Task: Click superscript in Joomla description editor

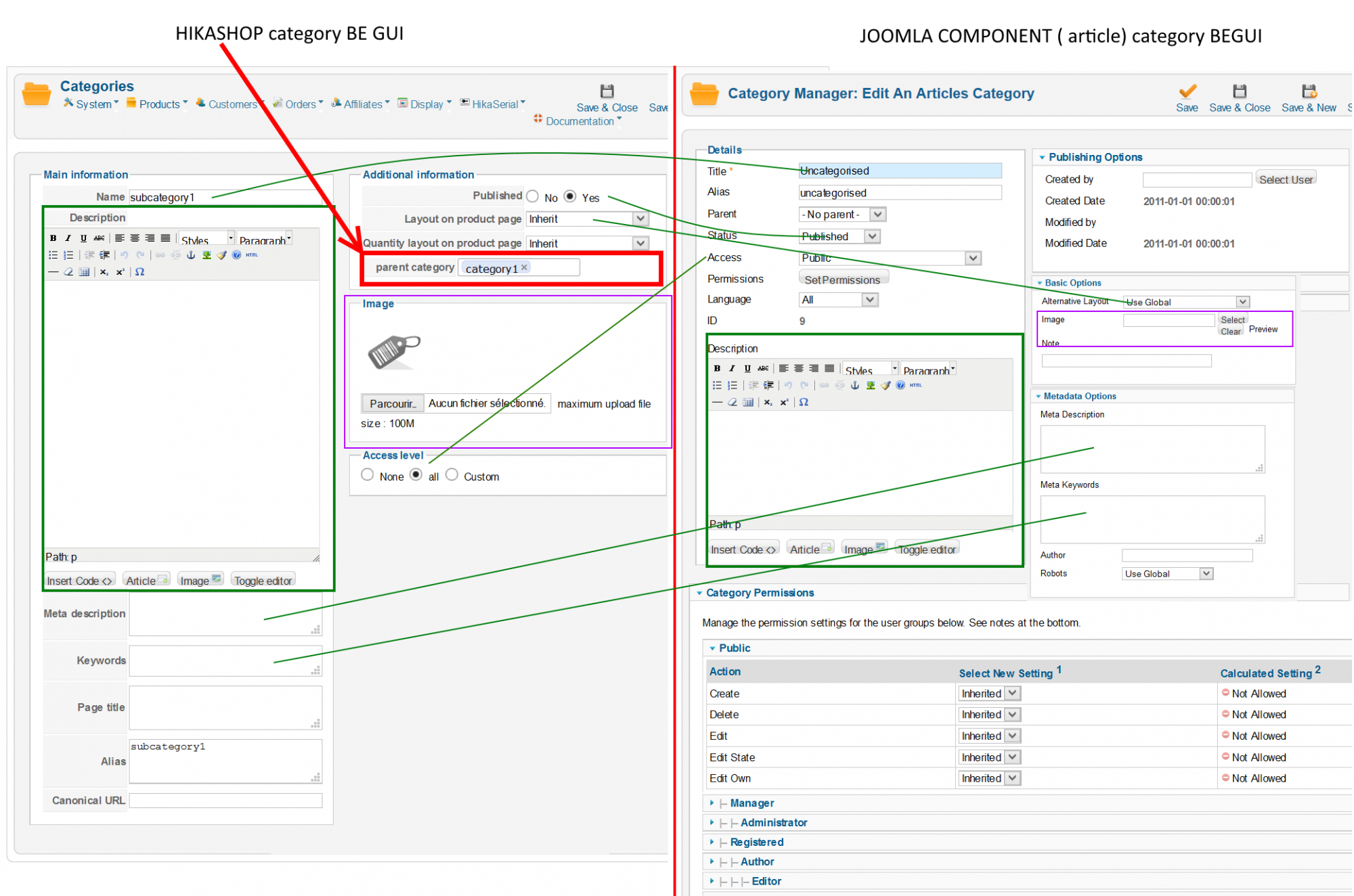Action: [x=784, y=403]
